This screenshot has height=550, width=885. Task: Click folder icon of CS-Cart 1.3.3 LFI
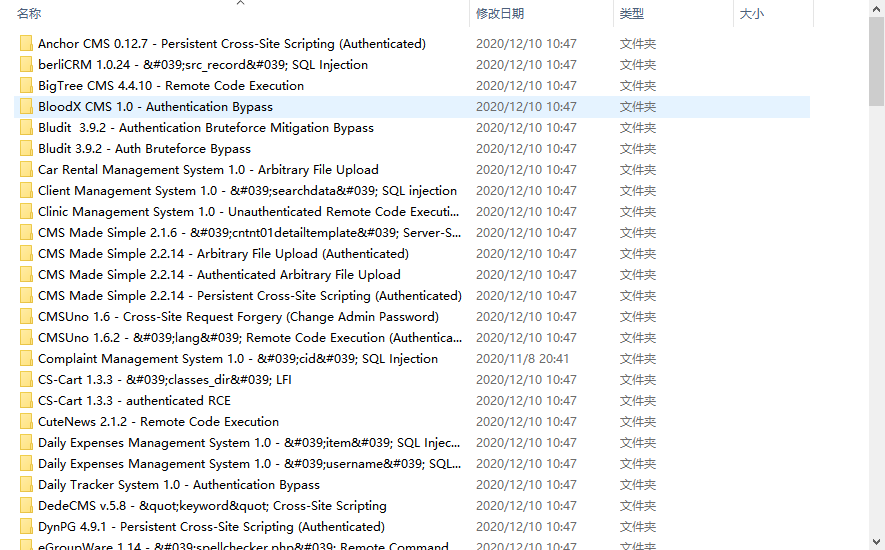coord(26,379)
